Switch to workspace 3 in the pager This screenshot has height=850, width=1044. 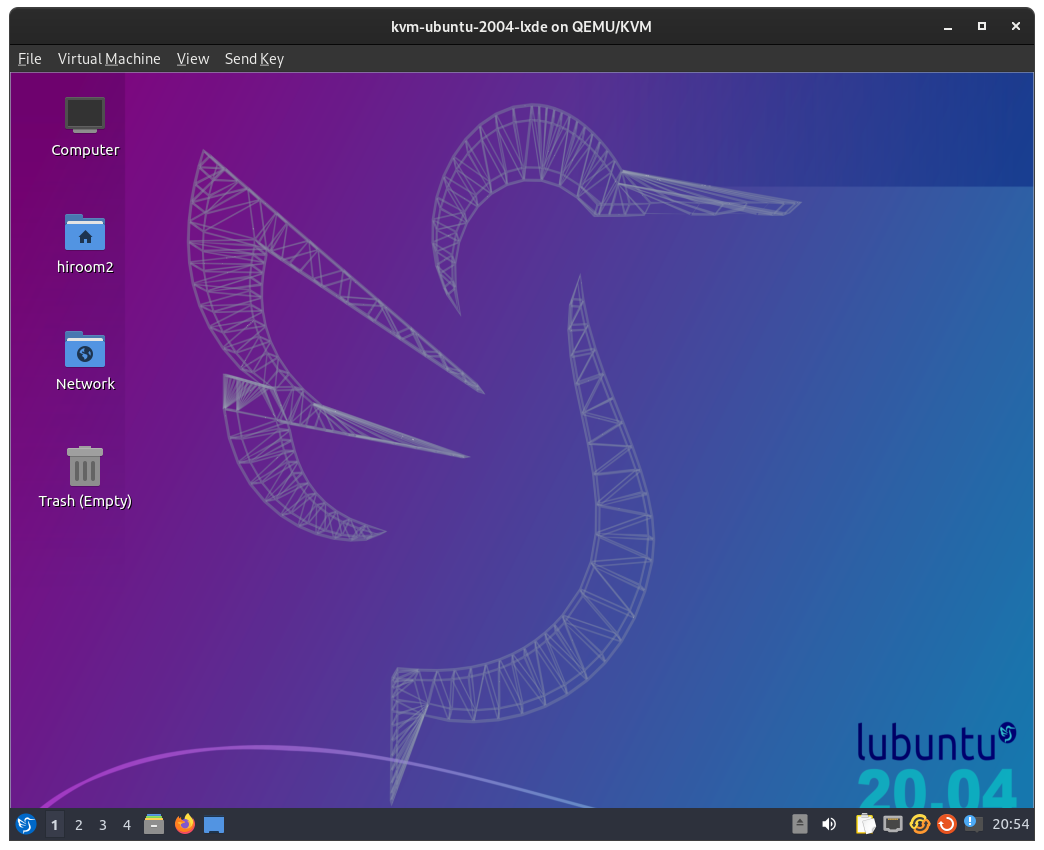coord(103,825)
